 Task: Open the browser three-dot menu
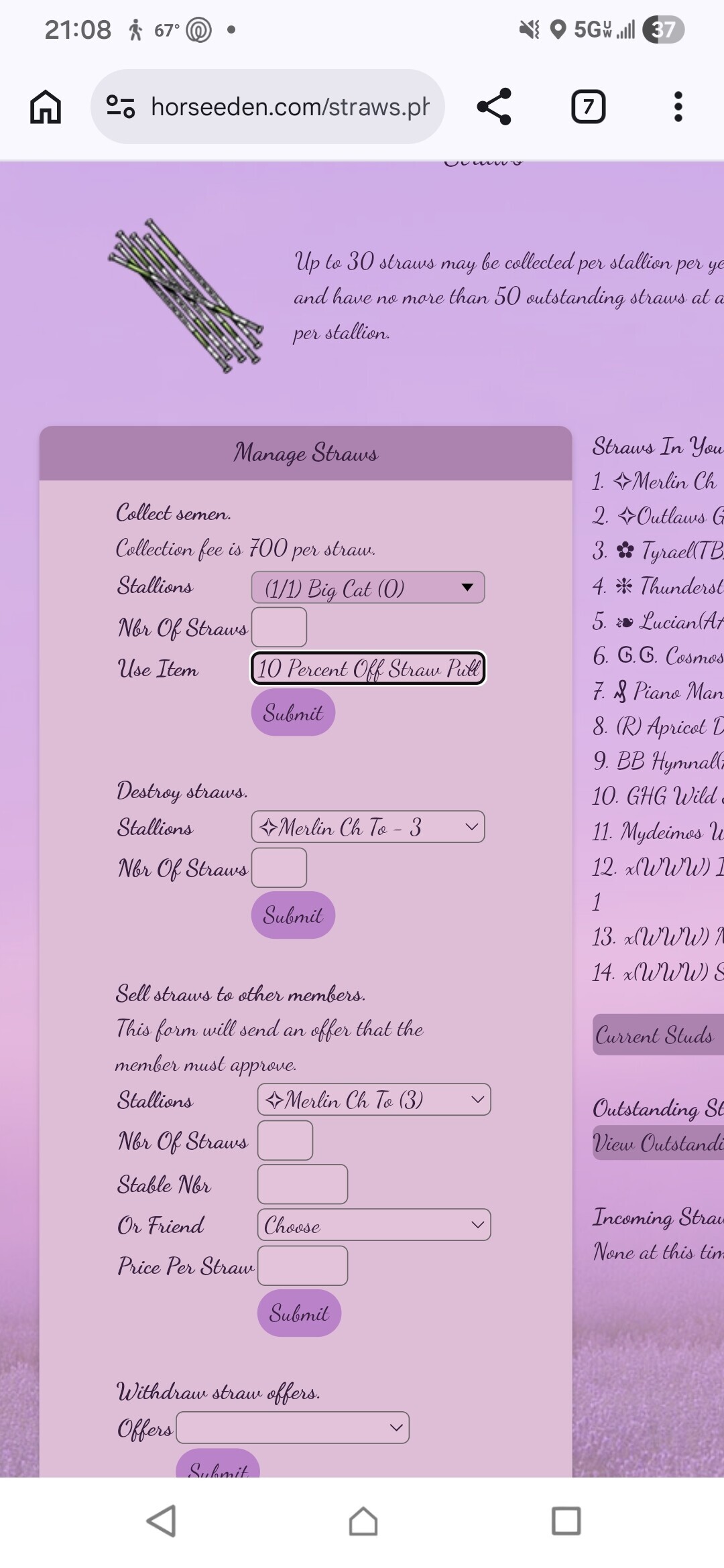click(x=678, y=107)
